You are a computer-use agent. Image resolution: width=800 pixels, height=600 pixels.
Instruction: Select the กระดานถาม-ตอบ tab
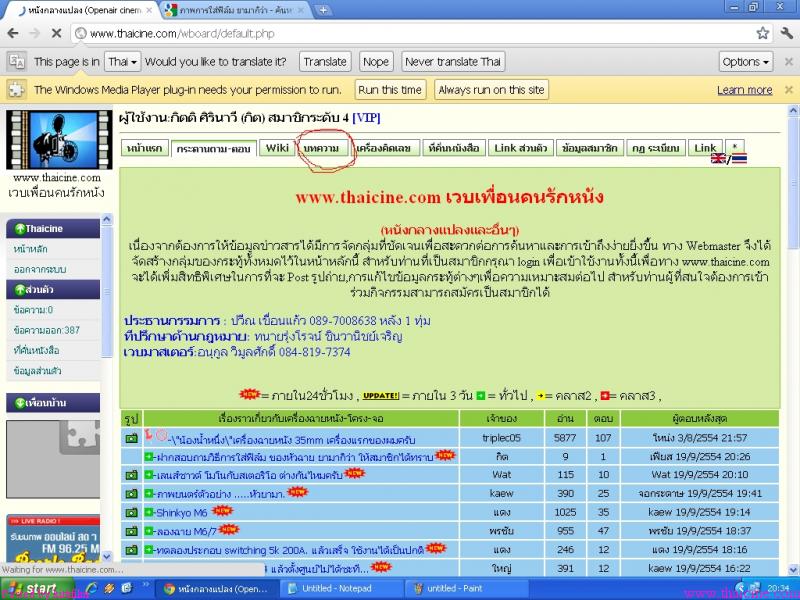pos(213,148)
